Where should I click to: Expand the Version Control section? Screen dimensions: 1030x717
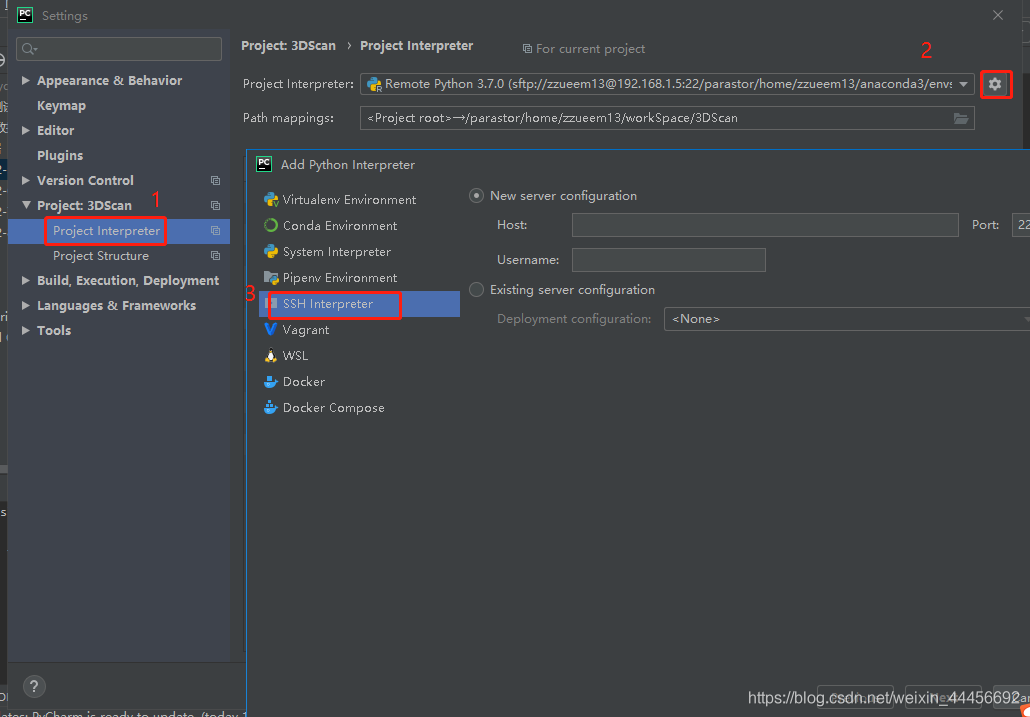click(x=26, y=180)
